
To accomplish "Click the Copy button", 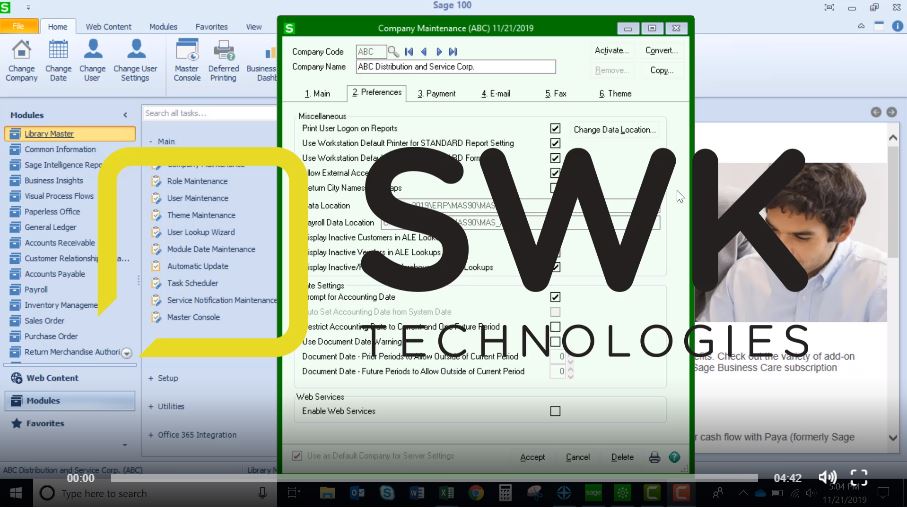I will click(x=662, y=70).
